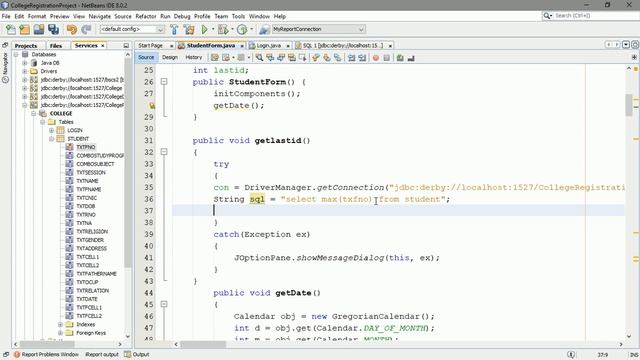Expand the Drivers folder node
Screen dimensions: 640x360
[24, 71]
